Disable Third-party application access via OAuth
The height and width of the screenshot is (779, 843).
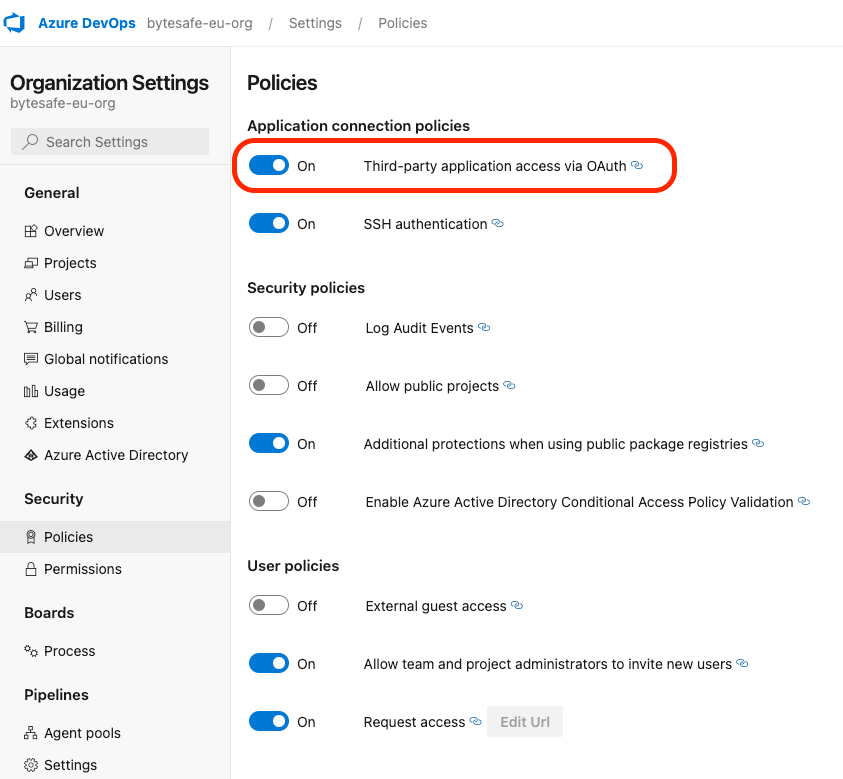tap(269, 165)
